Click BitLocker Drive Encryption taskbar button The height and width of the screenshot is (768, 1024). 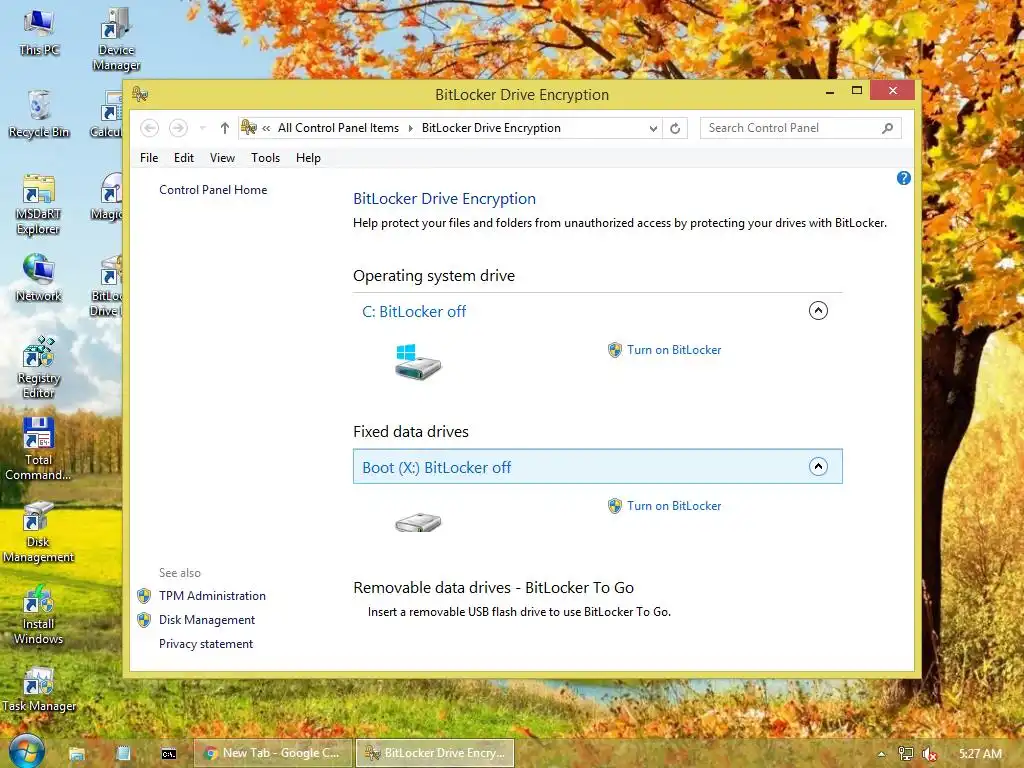tap(435, 753)
